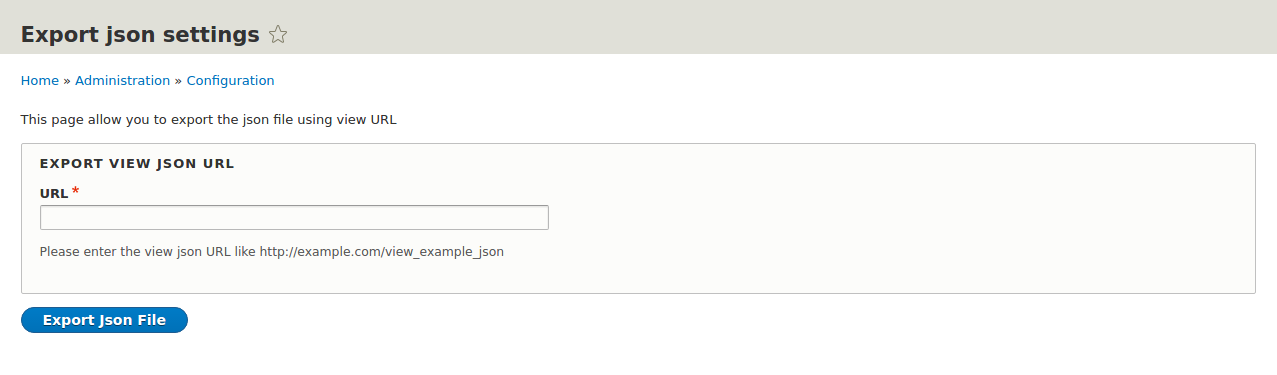1277x375 pixels.
Task: Focus the URL text input field
Action: click(294, 217)
